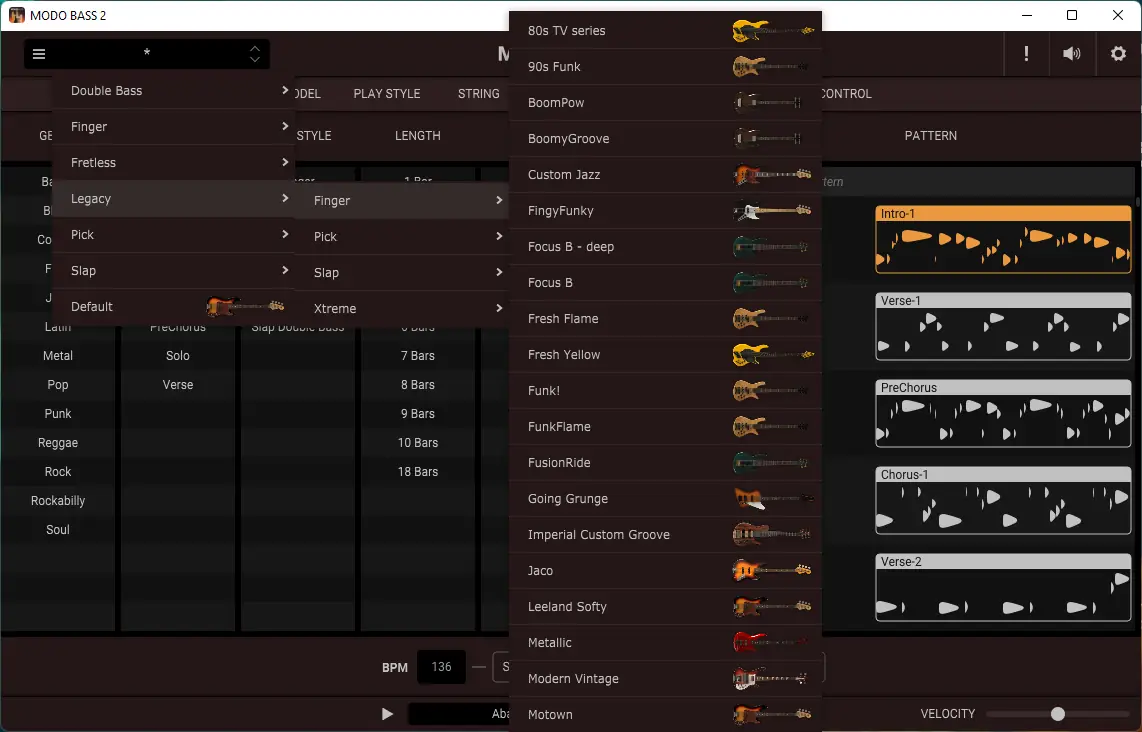Select the Verse-2 pattern

click(1003, 587)
